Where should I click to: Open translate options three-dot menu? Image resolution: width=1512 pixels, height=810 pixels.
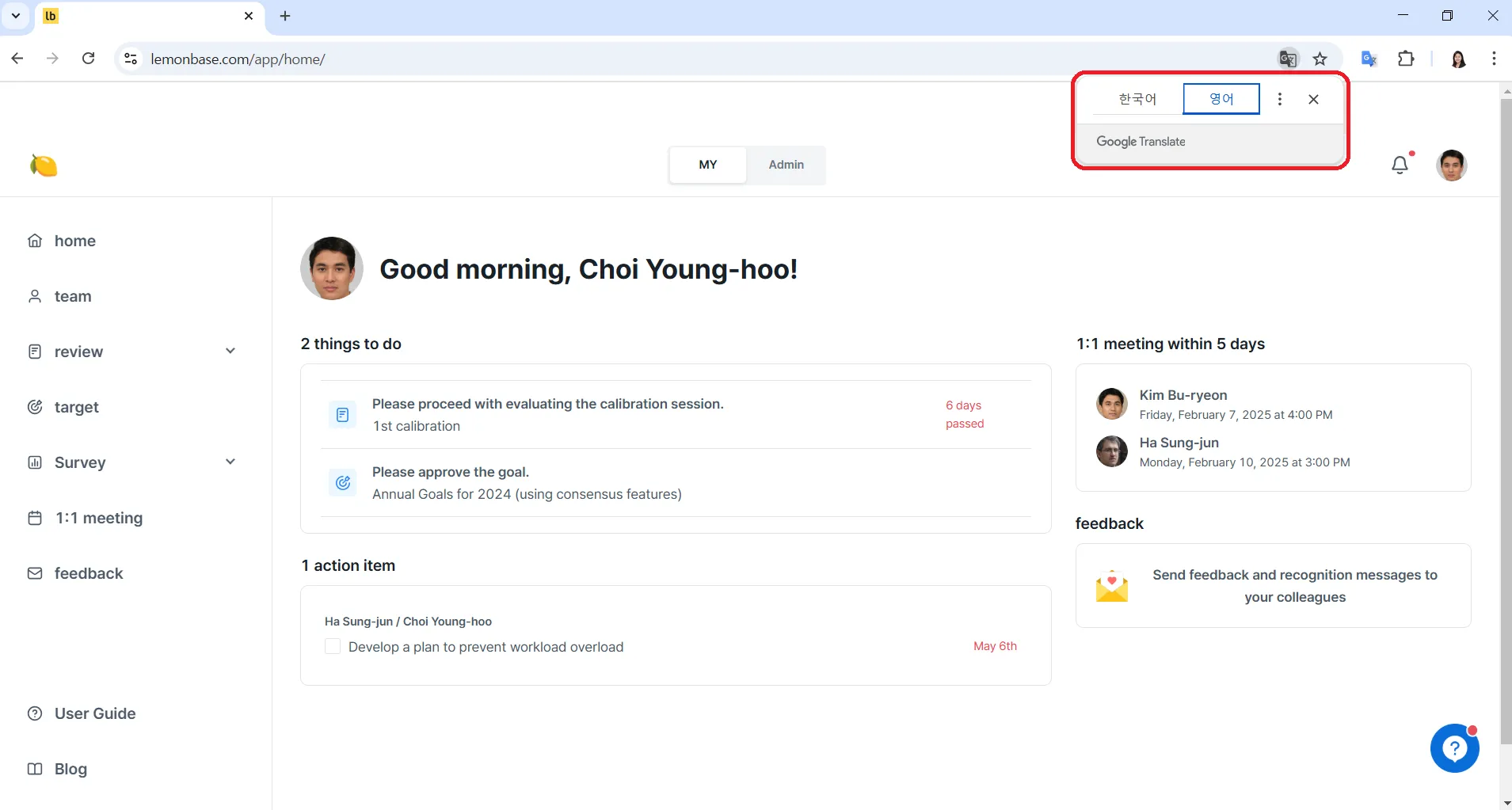click(1279, 99)
